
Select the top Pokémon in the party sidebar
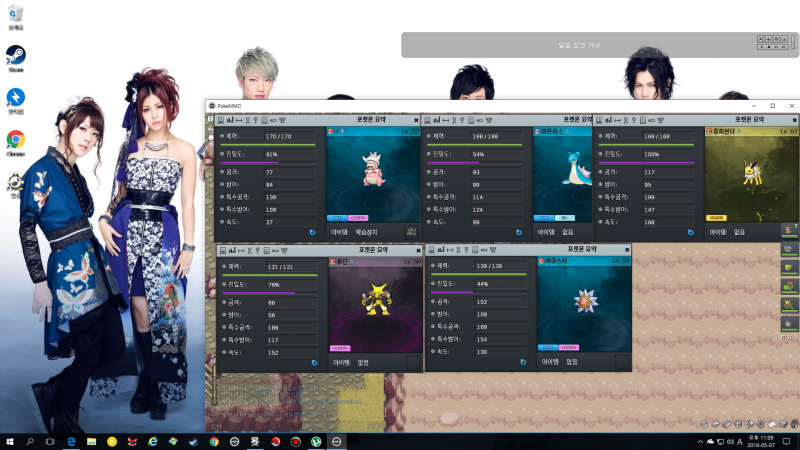[x=790, y=230]
